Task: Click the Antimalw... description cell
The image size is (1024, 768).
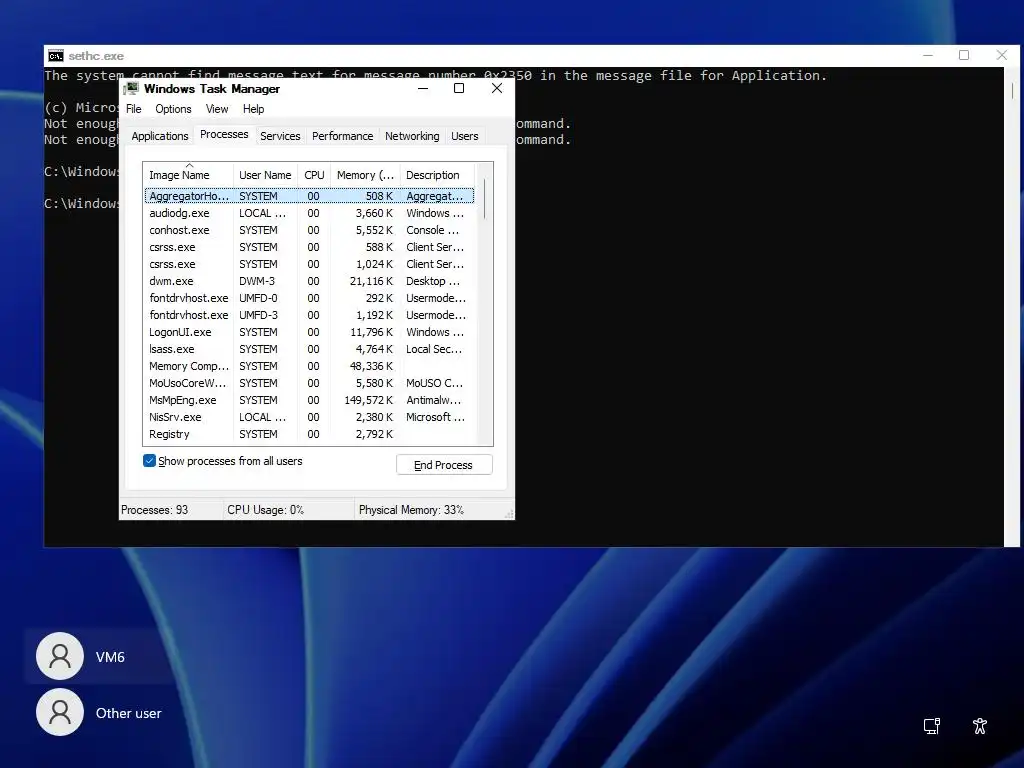Action: coord(434,400)
